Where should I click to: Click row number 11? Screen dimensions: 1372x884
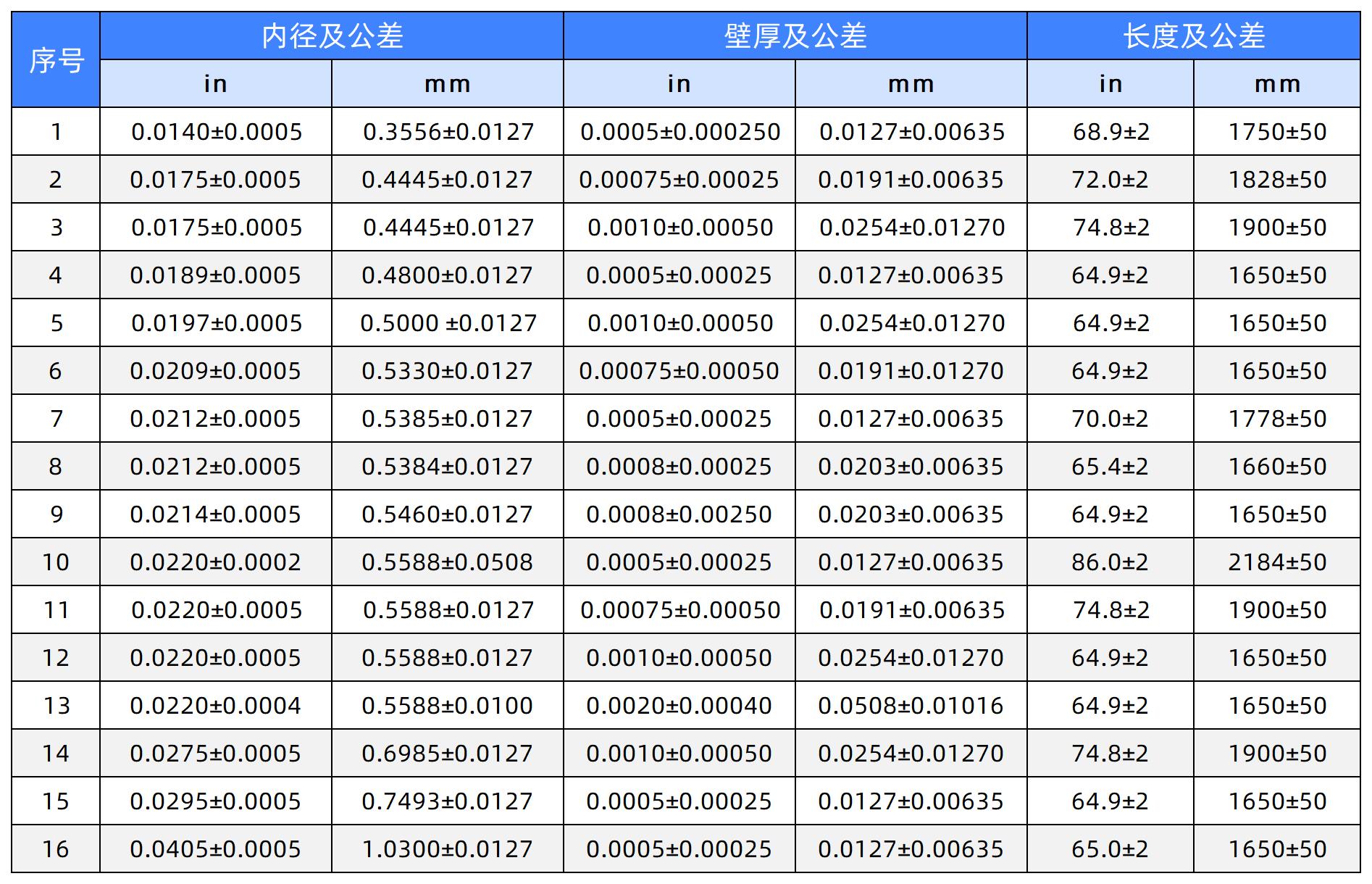(x=56, y=609)
